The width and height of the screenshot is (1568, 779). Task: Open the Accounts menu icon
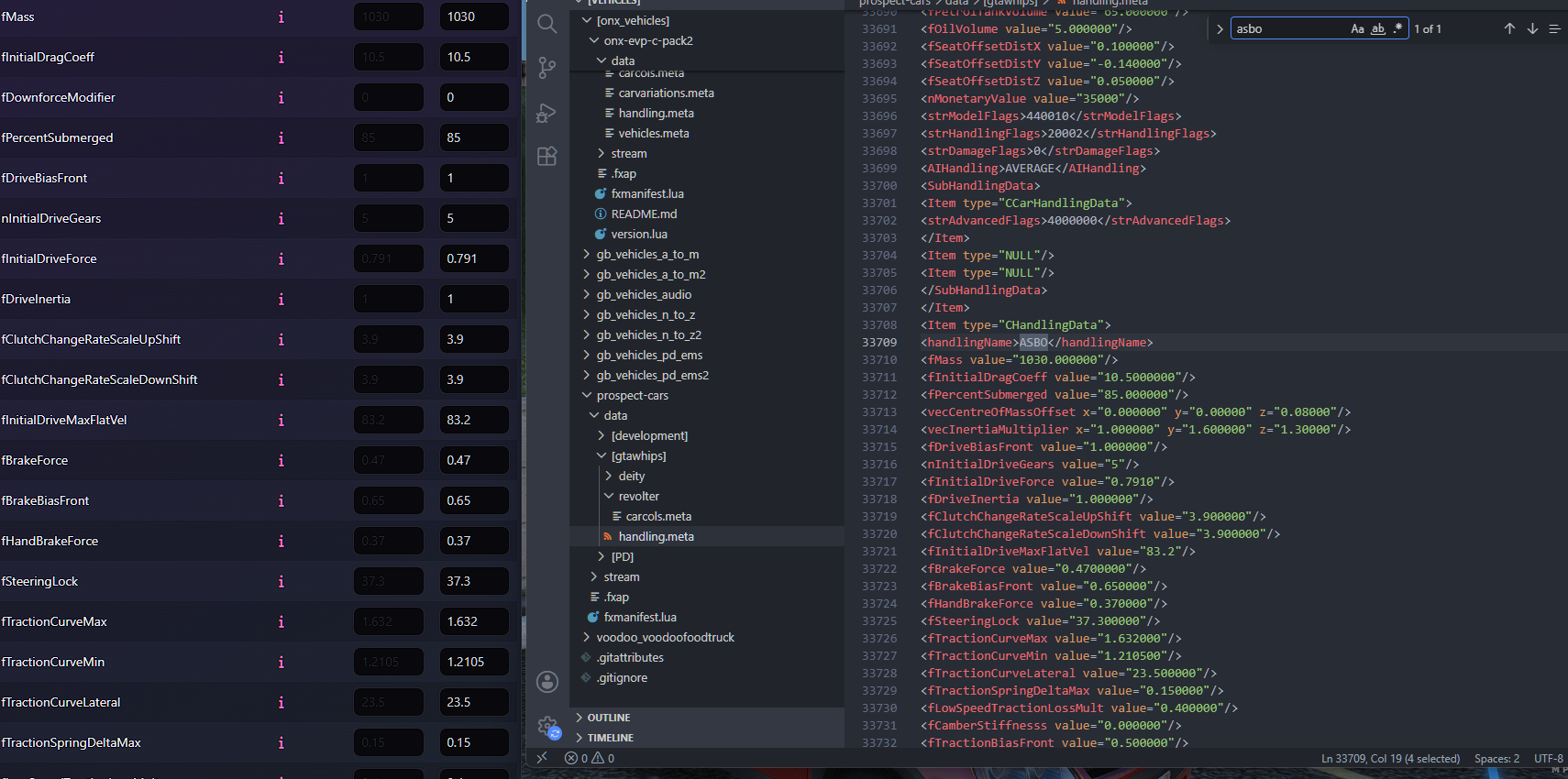(547, 682)
